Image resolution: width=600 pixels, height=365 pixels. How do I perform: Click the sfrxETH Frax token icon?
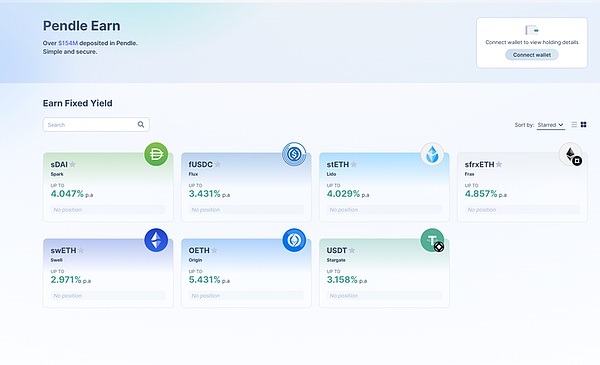[570, 154]
